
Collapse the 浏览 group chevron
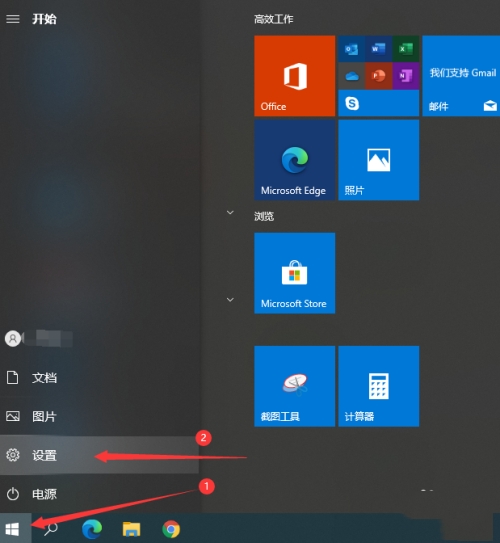pyautogui.click(x=230, y=212)
